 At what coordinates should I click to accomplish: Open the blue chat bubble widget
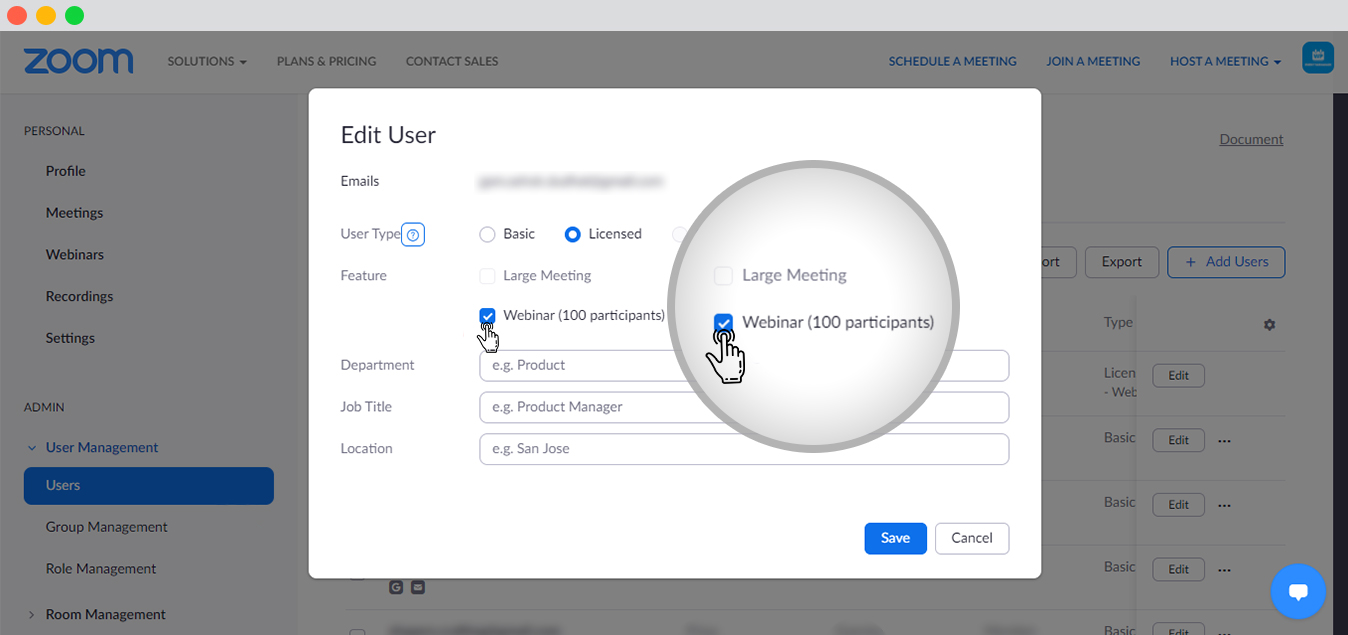[x=1298, y=591]
